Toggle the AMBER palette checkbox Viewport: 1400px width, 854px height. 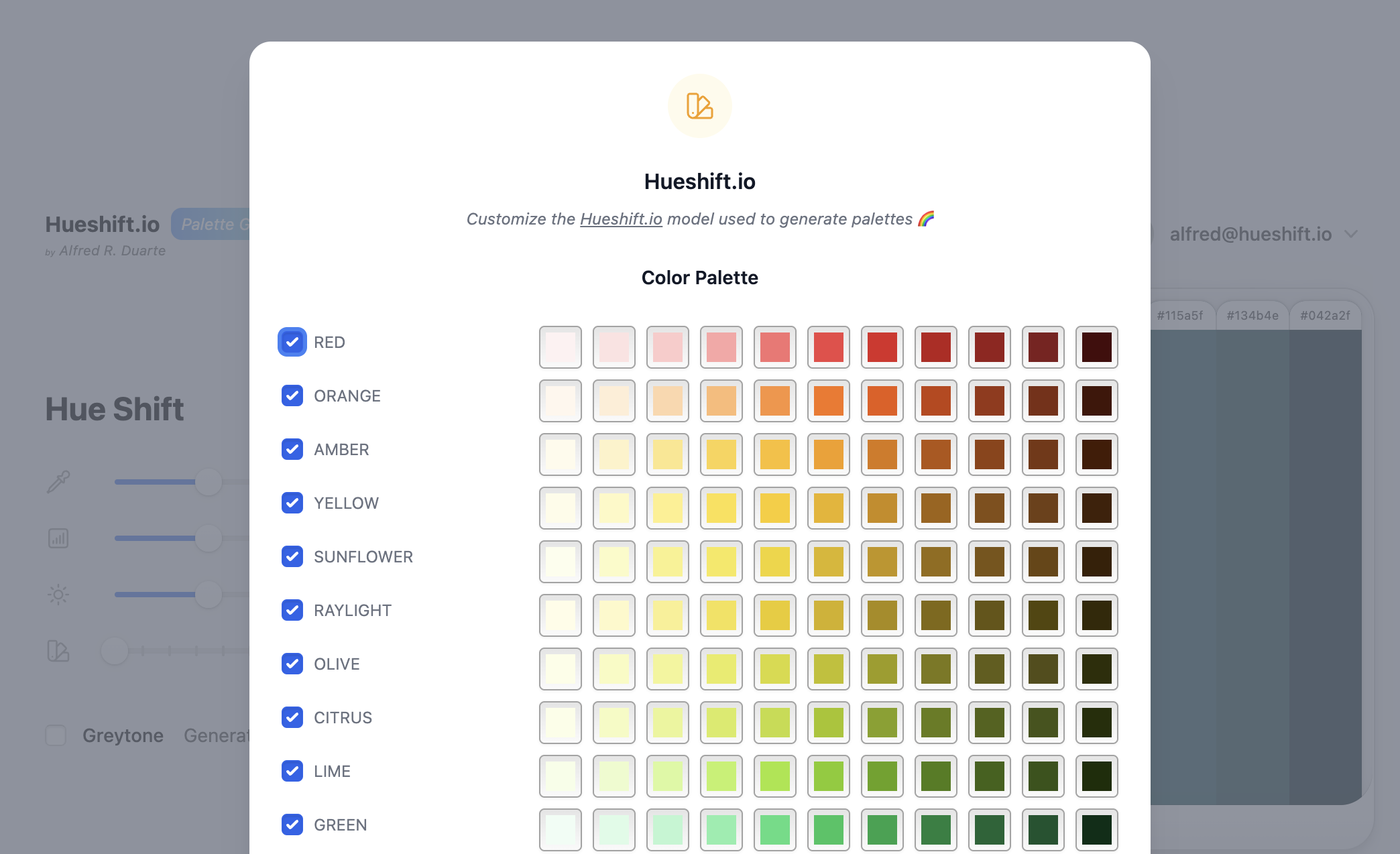(x=292, y=449)
